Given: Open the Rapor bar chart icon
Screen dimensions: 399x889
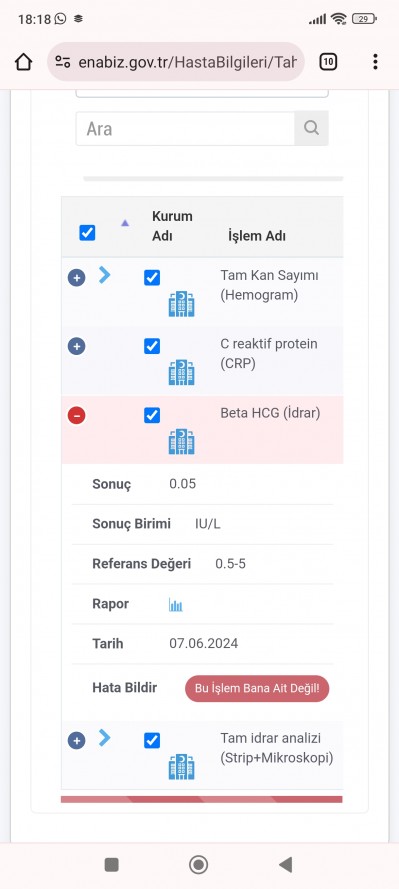Looking at the screenshot, I should [176, 604].
